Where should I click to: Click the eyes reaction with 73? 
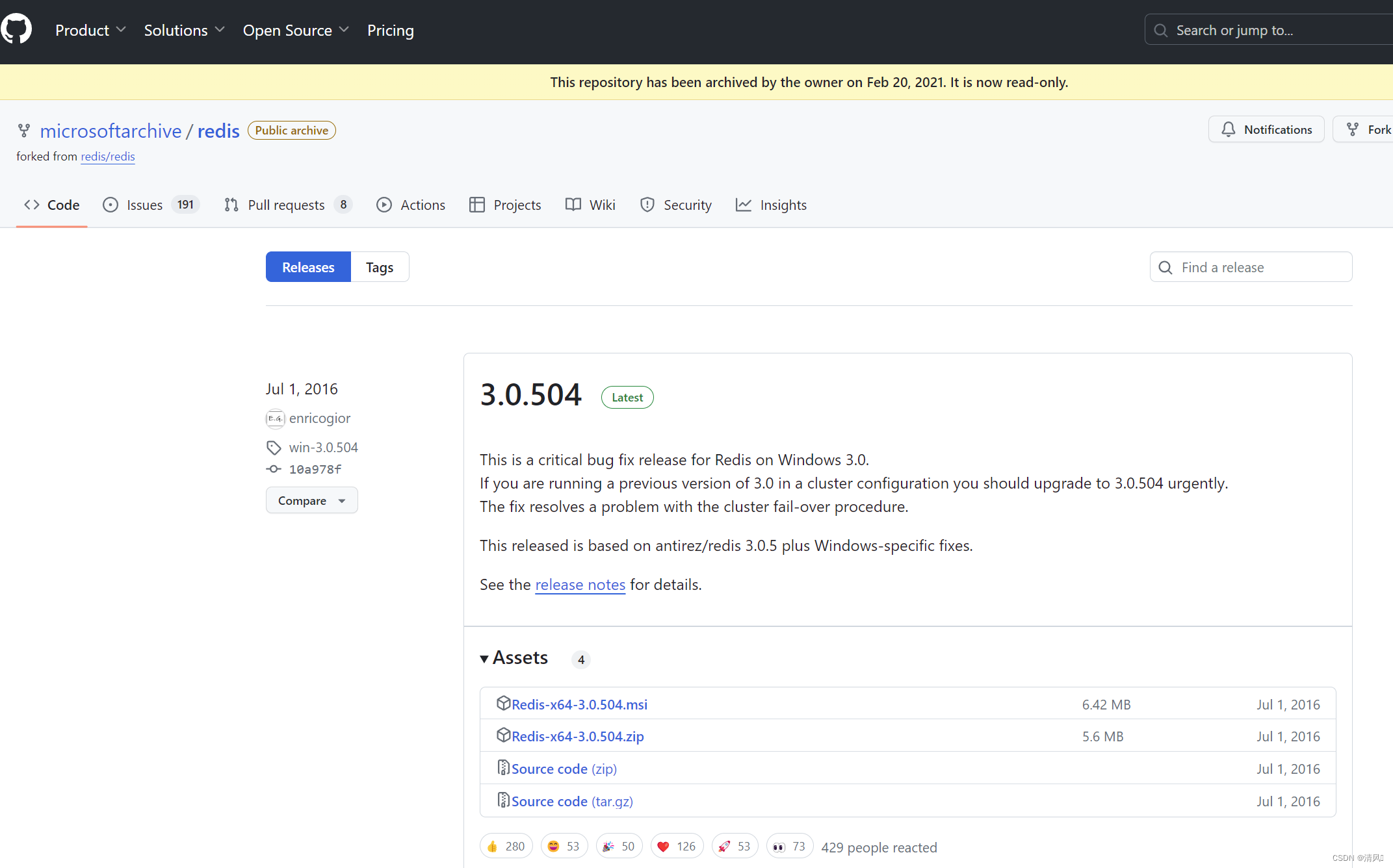pos(790,847)
